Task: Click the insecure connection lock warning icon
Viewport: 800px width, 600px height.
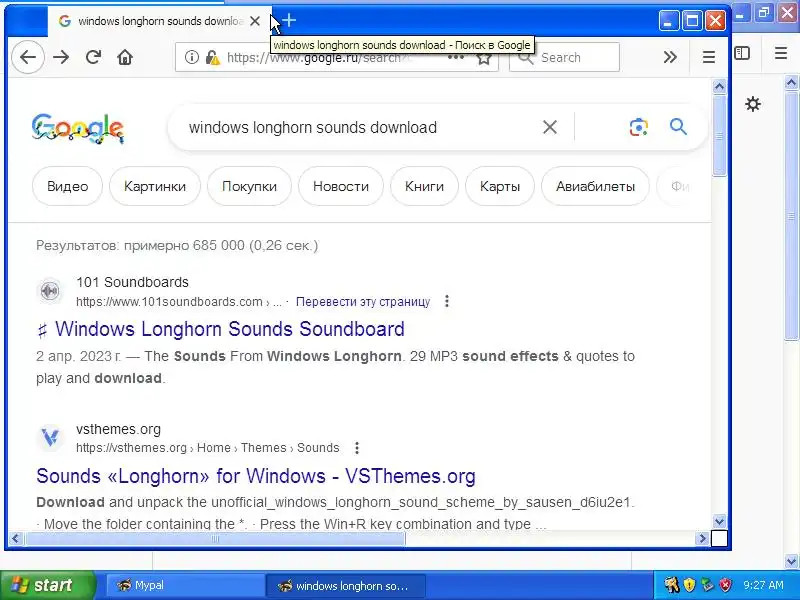Action: click(x=212, y=58)
